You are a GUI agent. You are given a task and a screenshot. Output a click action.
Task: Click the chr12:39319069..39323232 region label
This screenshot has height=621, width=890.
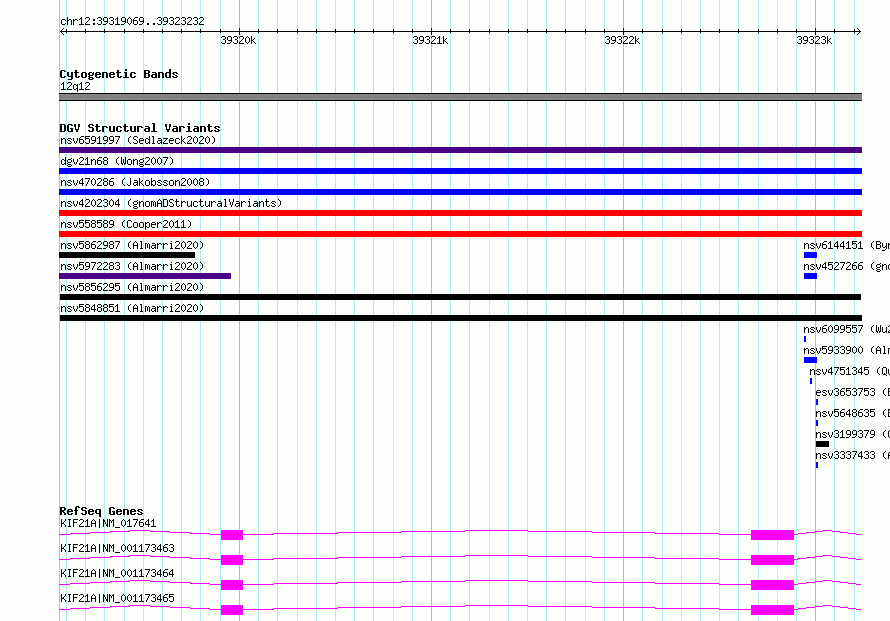click(x=132, y=21)
